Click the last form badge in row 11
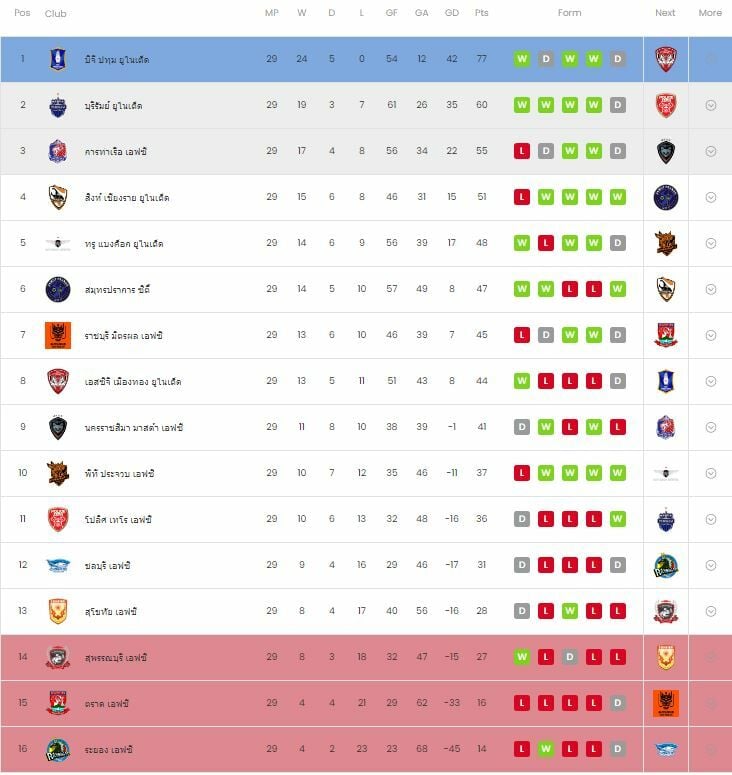 tap(617, 519)
